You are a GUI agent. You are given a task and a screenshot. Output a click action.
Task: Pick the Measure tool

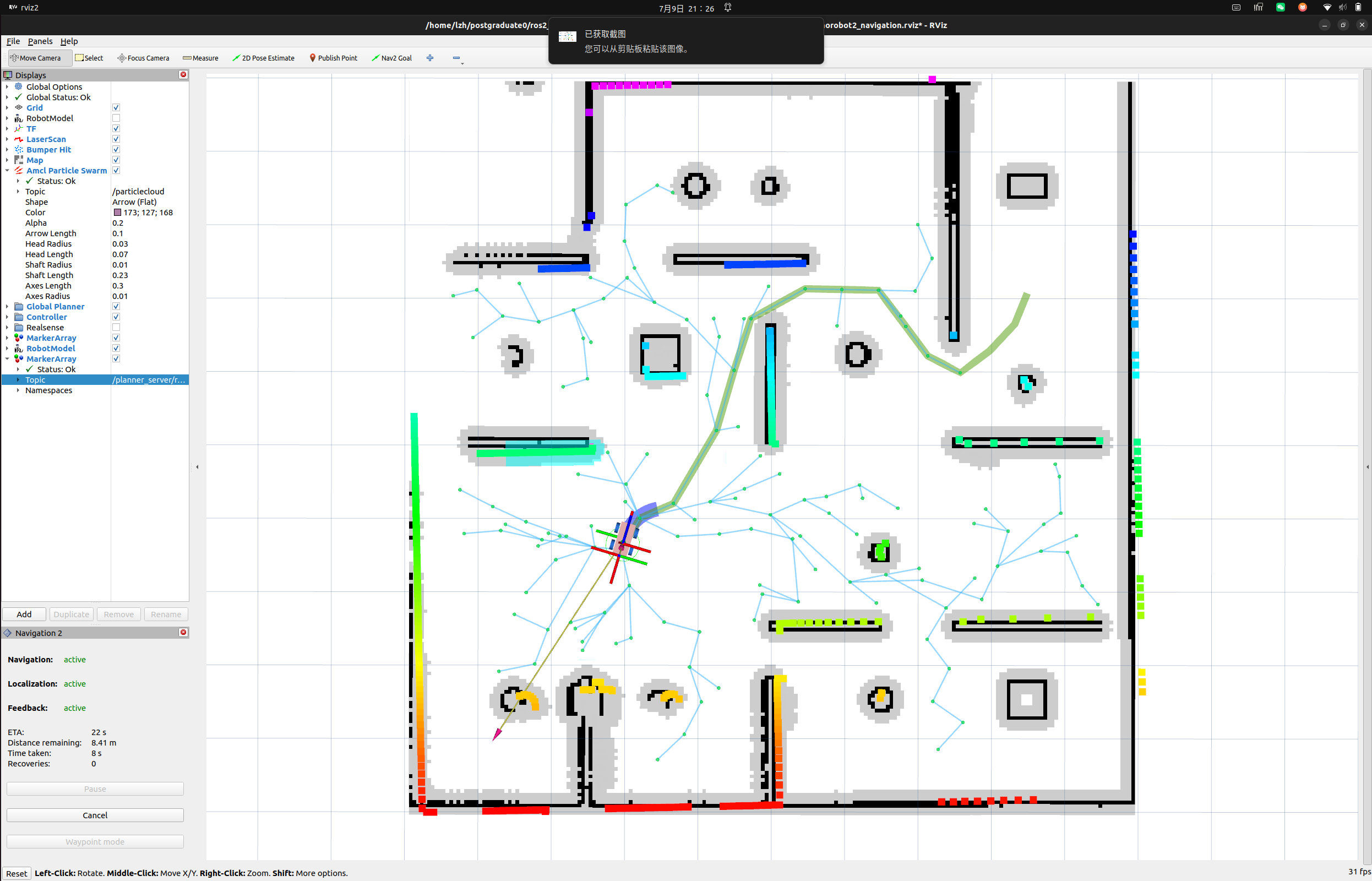(x=201, y=58)
